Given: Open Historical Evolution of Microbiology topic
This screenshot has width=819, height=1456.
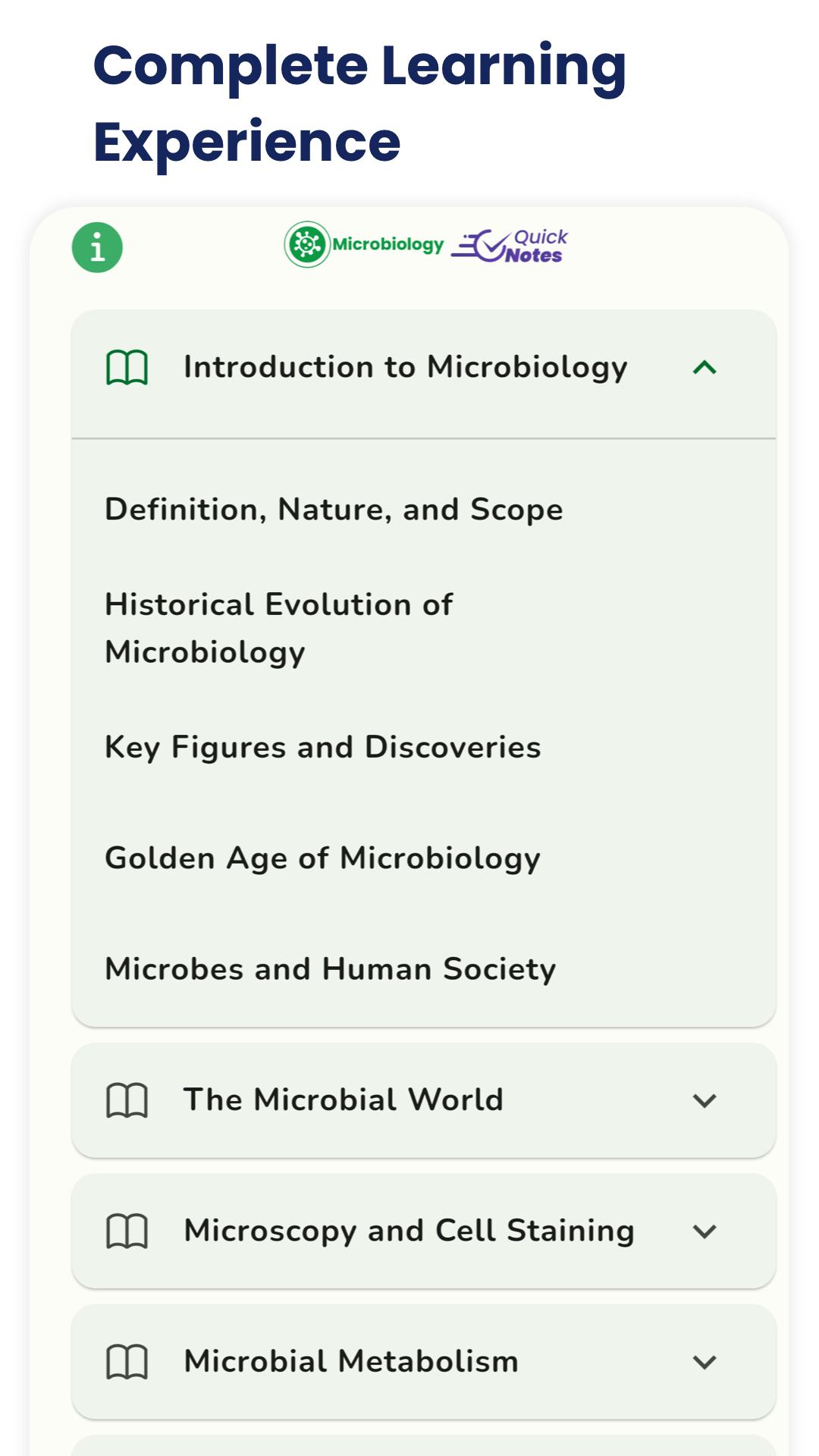Looking at the screenshot, I should click(x=278, y=628).
